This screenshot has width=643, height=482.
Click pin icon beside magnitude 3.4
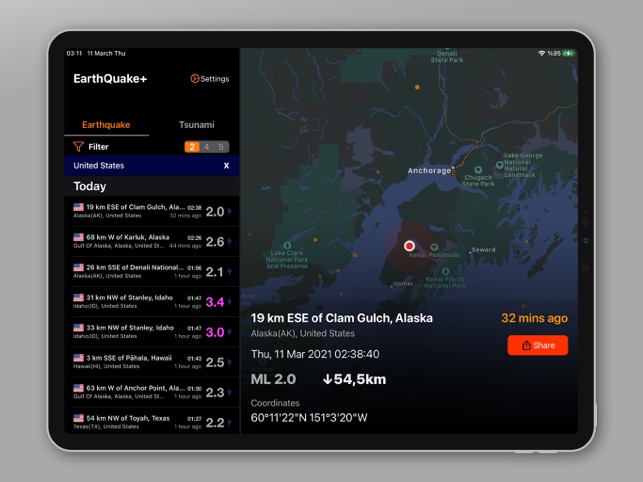229,302
